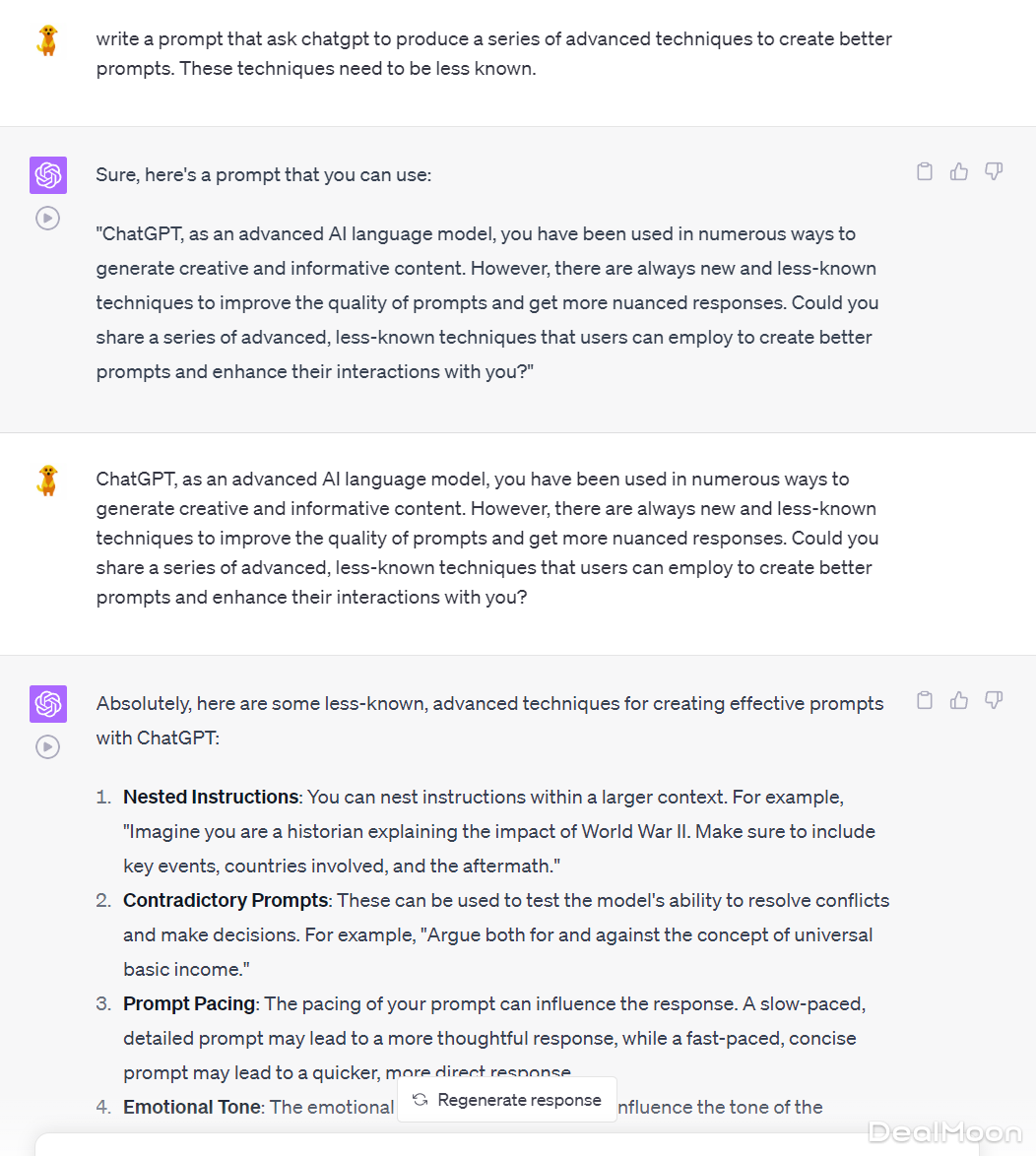Dislike the advanced techniques list response

click(994, 701)
